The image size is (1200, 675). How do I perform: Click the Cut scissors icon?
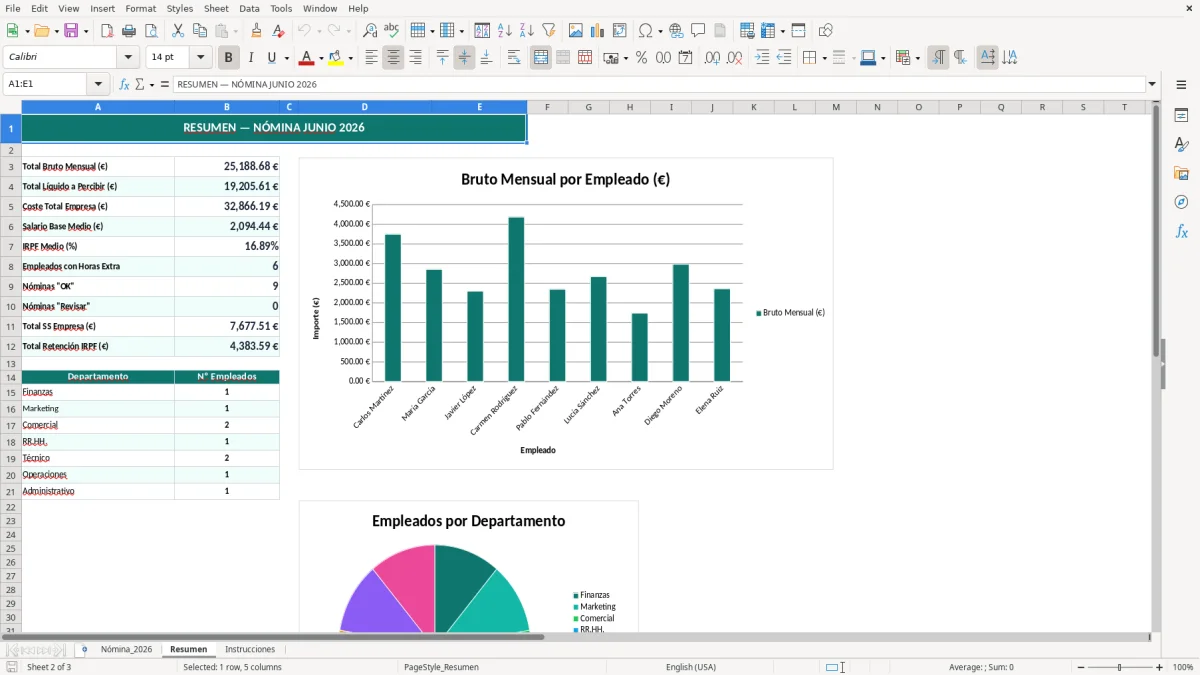tap(178, 31)
